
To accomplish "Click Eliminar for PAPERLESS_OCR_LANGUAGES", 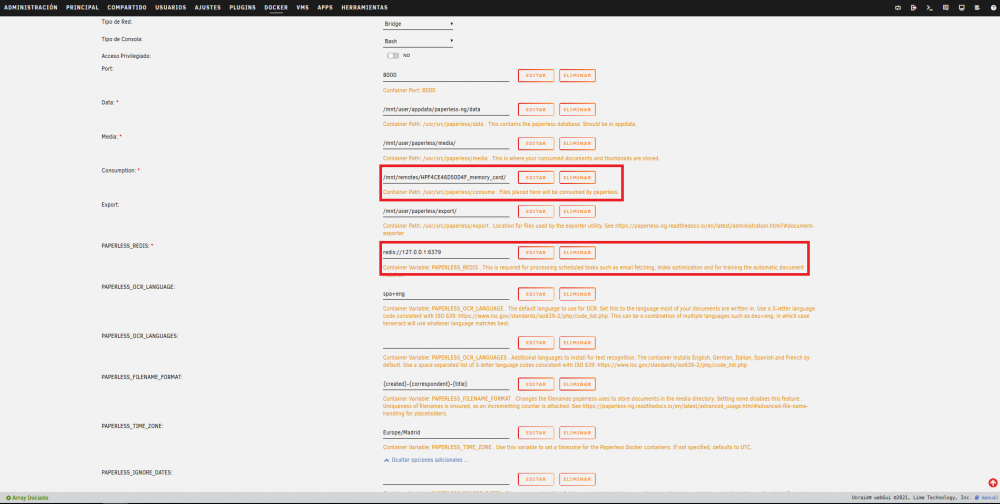I will pyautogui.click(x=577, y=343).
